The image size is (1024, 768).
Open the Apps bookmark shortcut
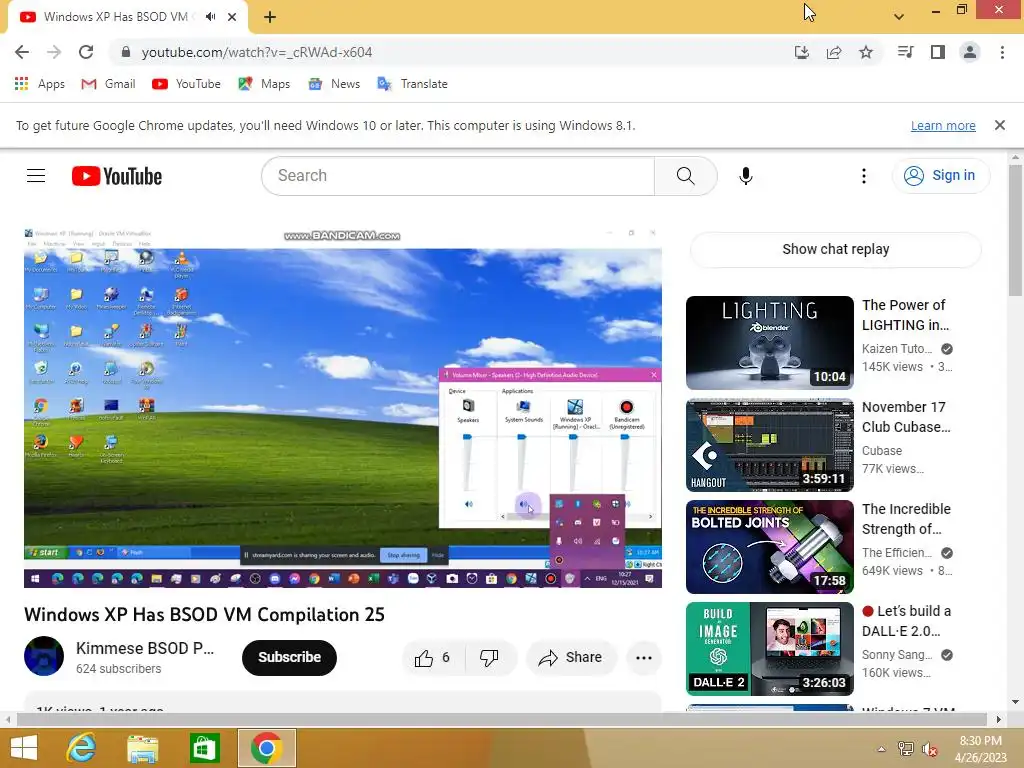click(x=39, y=84)
